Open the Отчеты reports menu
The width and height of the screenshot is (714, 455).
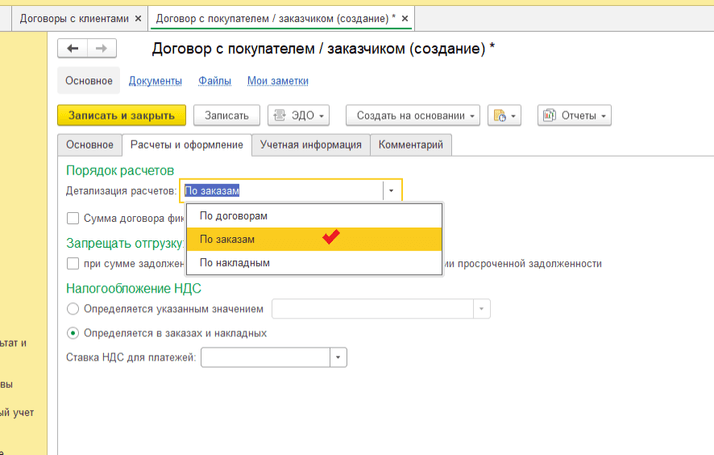tap(574, 116)
